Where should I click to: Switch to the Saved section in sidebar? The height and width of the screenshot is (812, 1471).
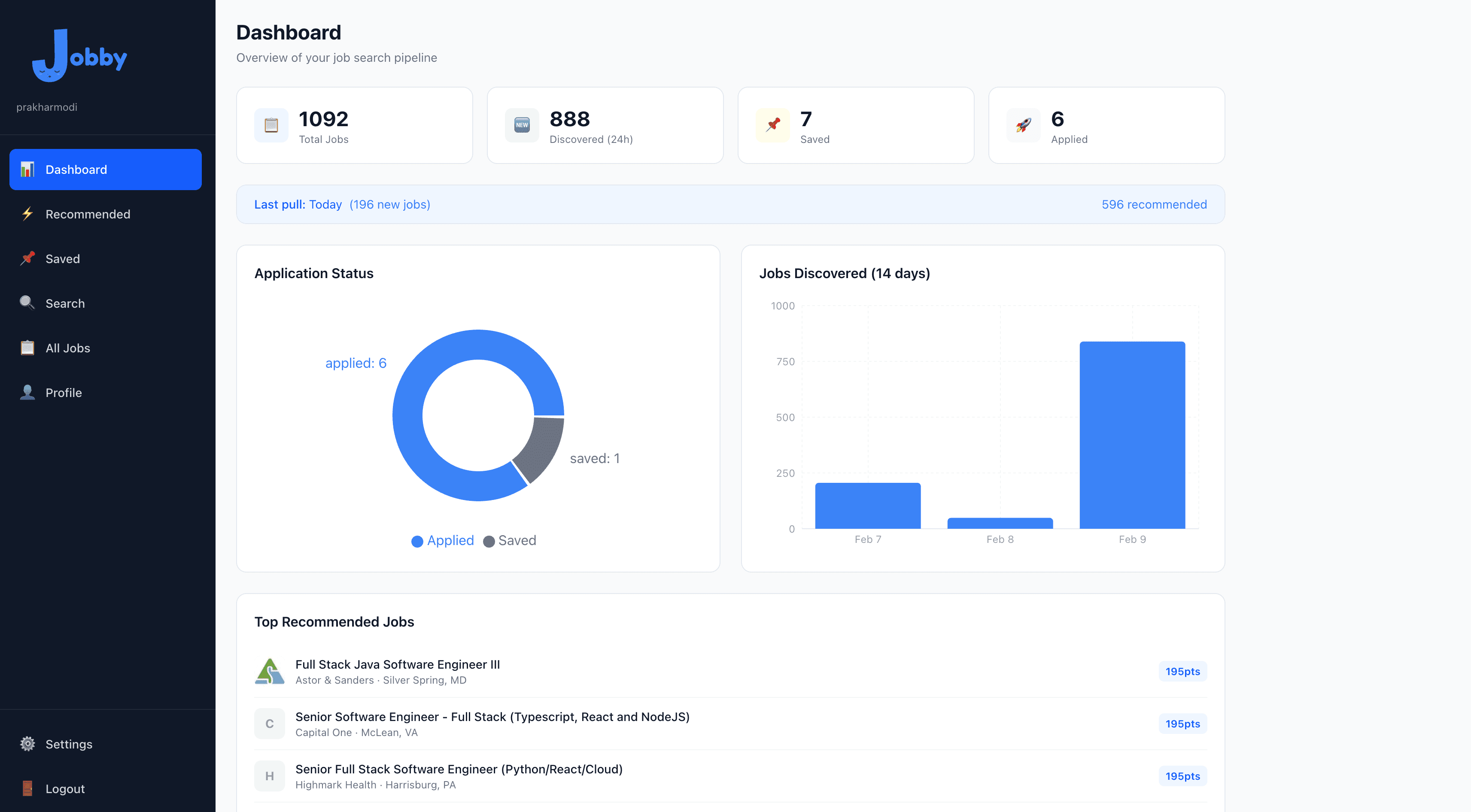coord(63,258)
